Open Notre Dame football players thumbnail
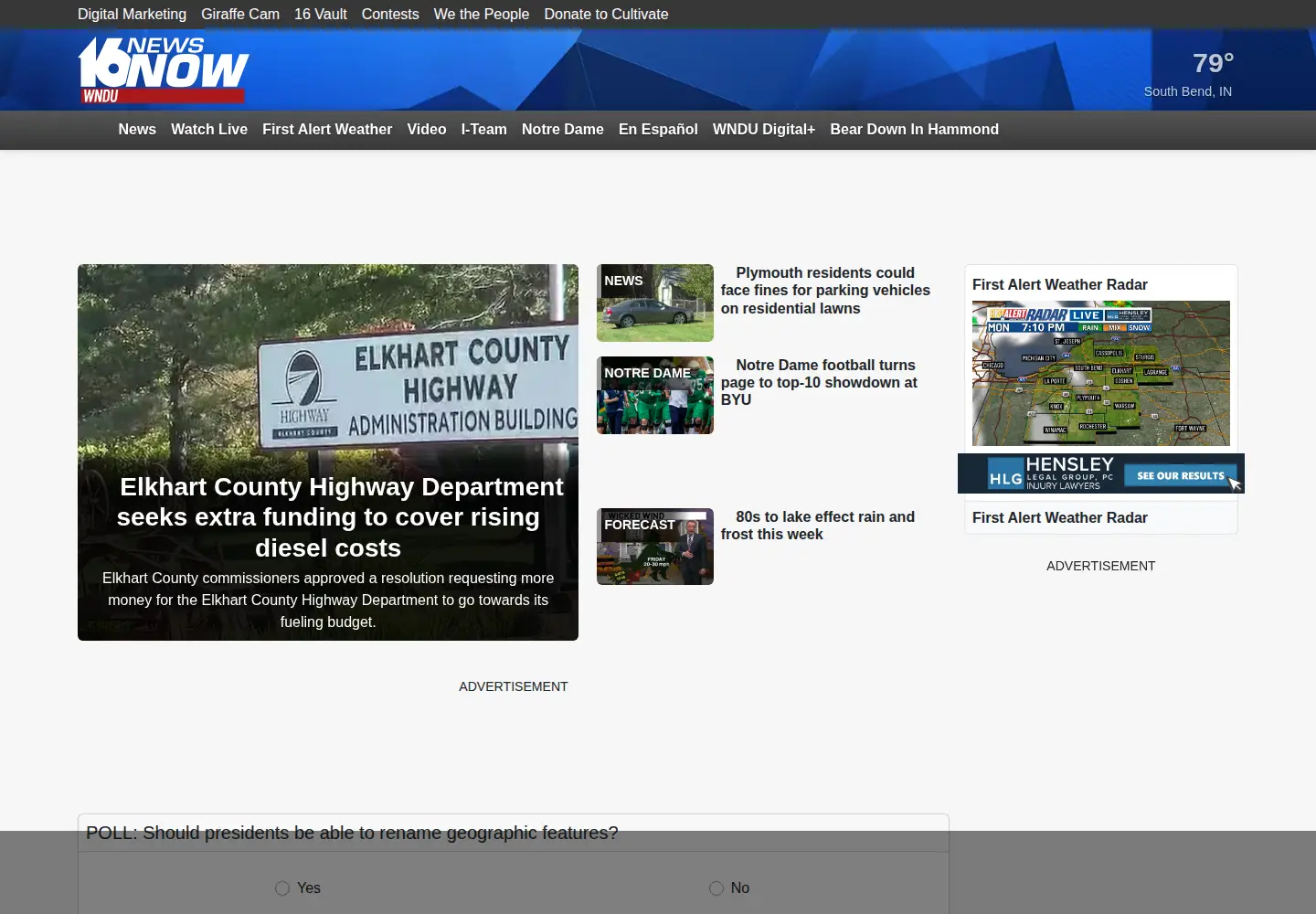 pyautogui.click(x=655, y=396)
